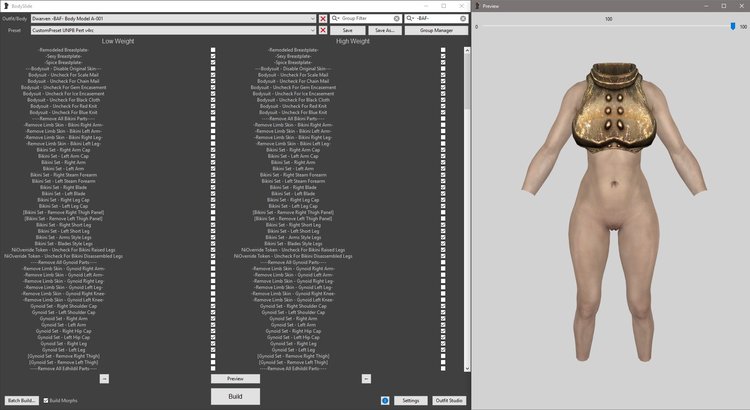Viewport: 750px width, 410px height.
Task: Click the slider list scroll up arrow
Action: pos(467,50)
